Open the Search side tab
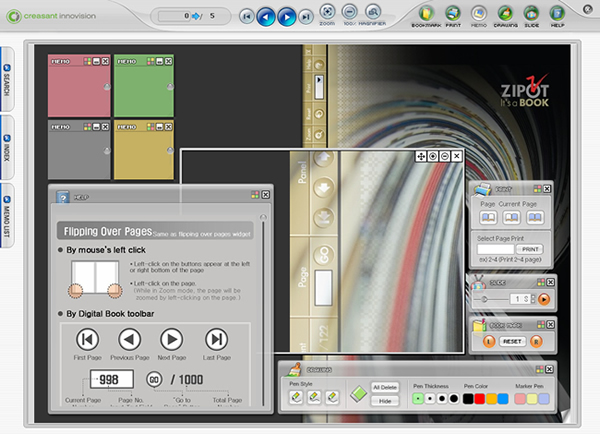600x434 pixels. coord(7,79)
